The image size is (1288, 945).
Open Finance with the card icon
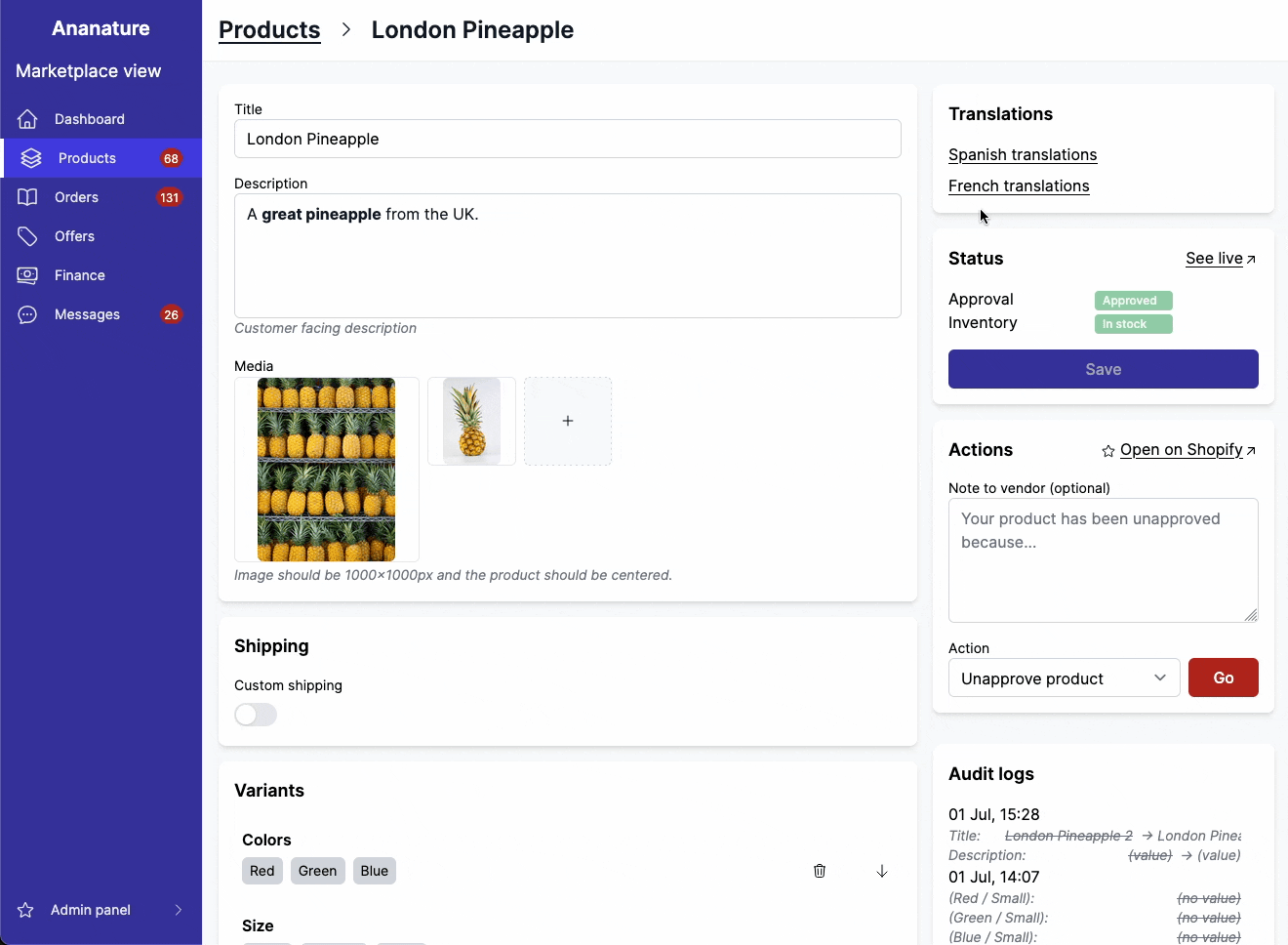[x=26, y=274]
